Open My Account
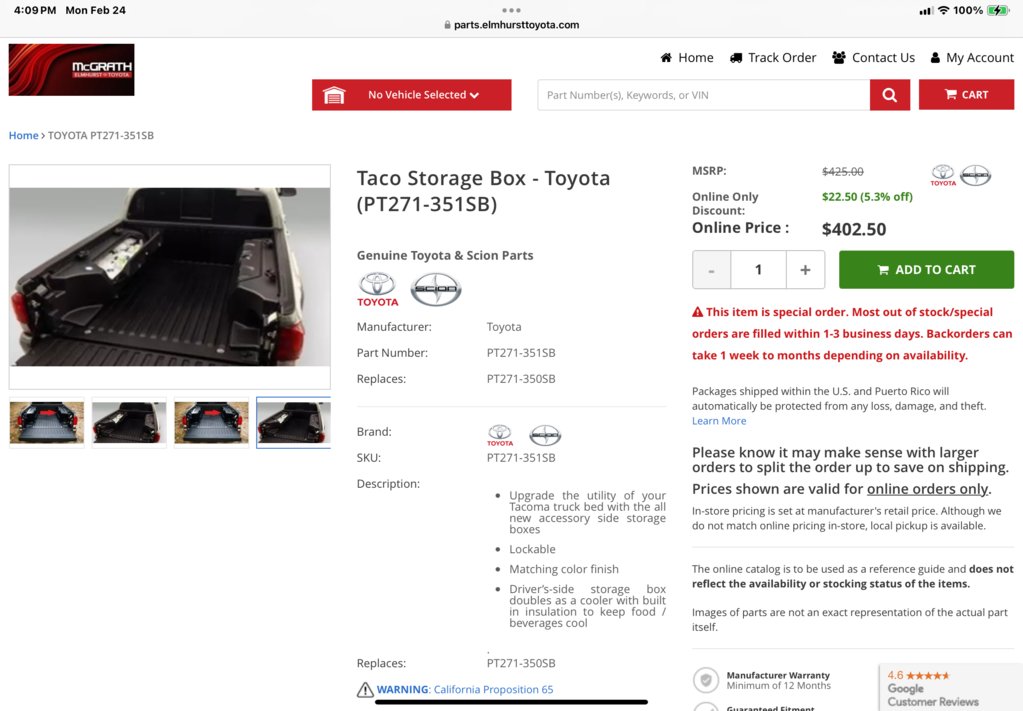The width and height of the screenshot is (1023, 711). (971, 57)
